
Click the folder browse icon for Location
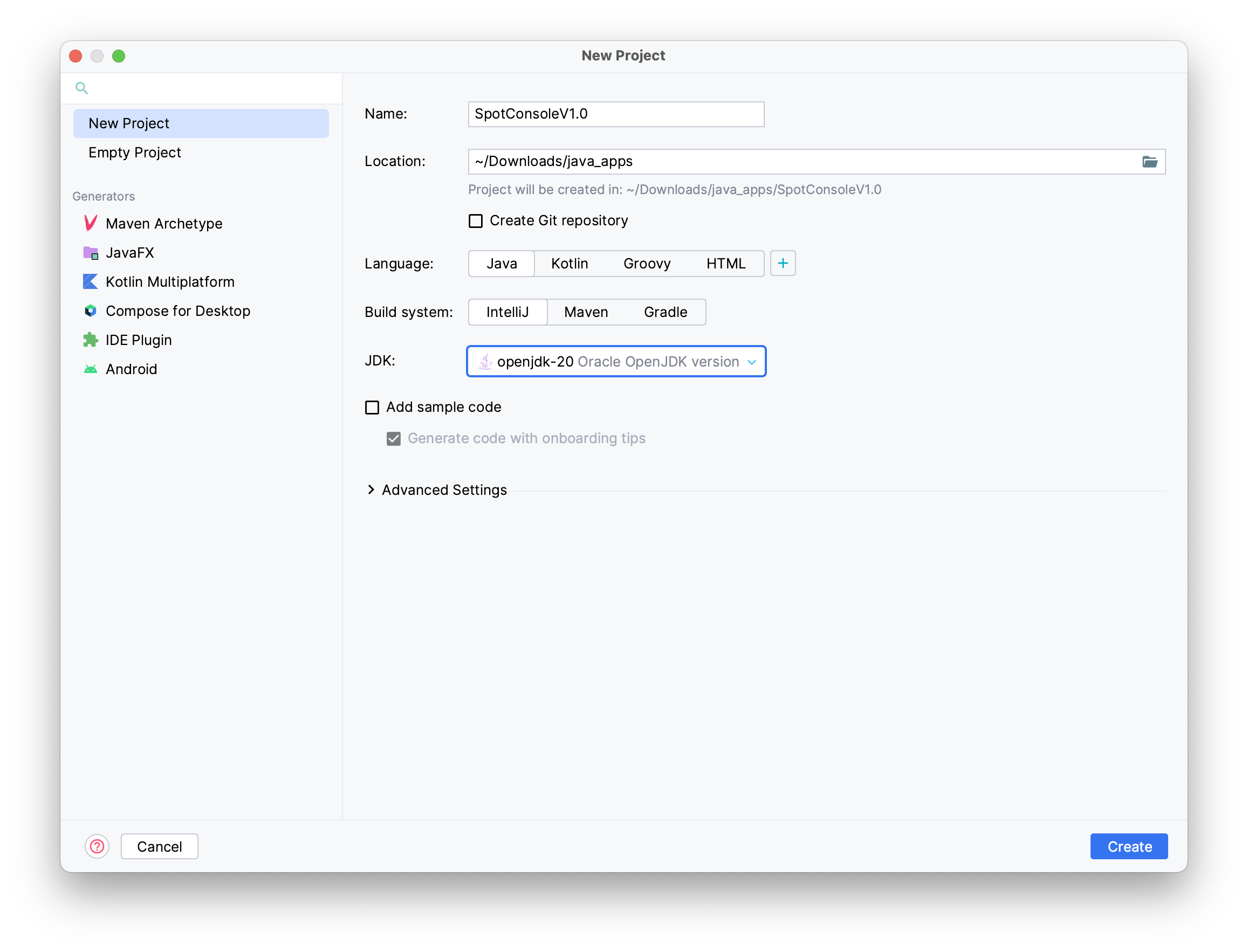[x=1150, y=162]
